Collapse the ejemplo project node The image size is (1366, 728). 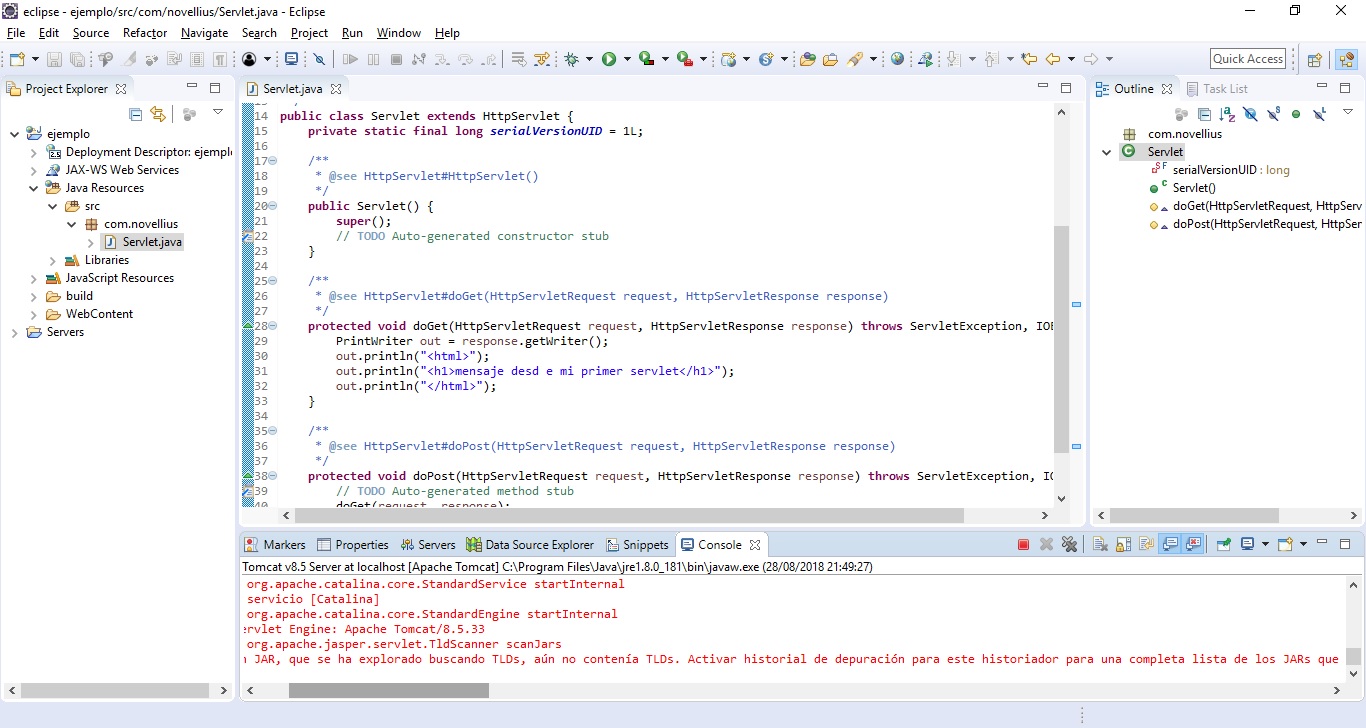(14, 134)
